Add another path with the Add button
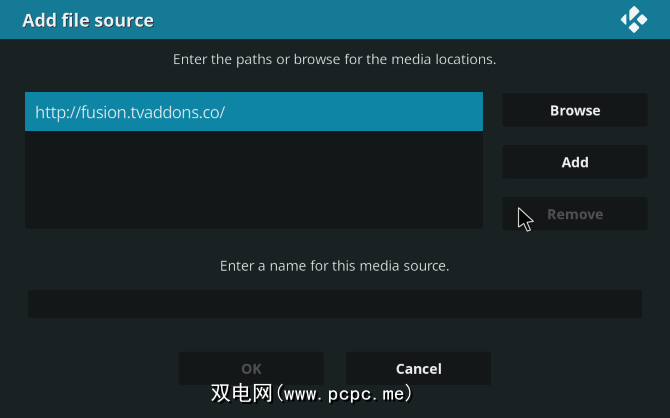 (x=575, y=162)
